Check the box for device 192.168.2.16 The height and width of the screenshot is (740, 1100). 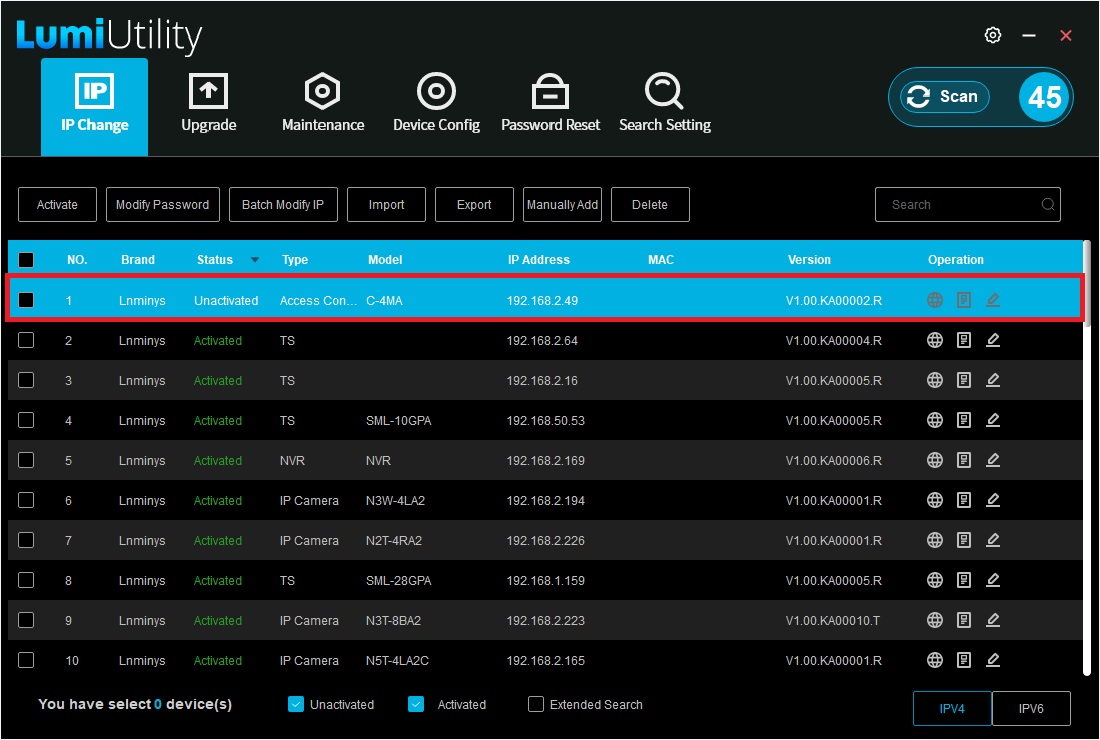26,380
